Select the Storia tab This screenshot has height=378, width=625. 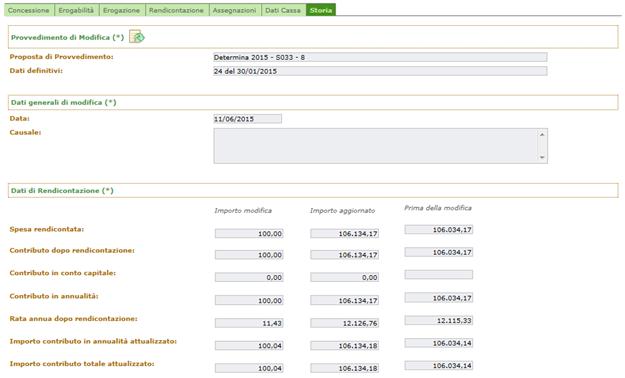[321, 10]
